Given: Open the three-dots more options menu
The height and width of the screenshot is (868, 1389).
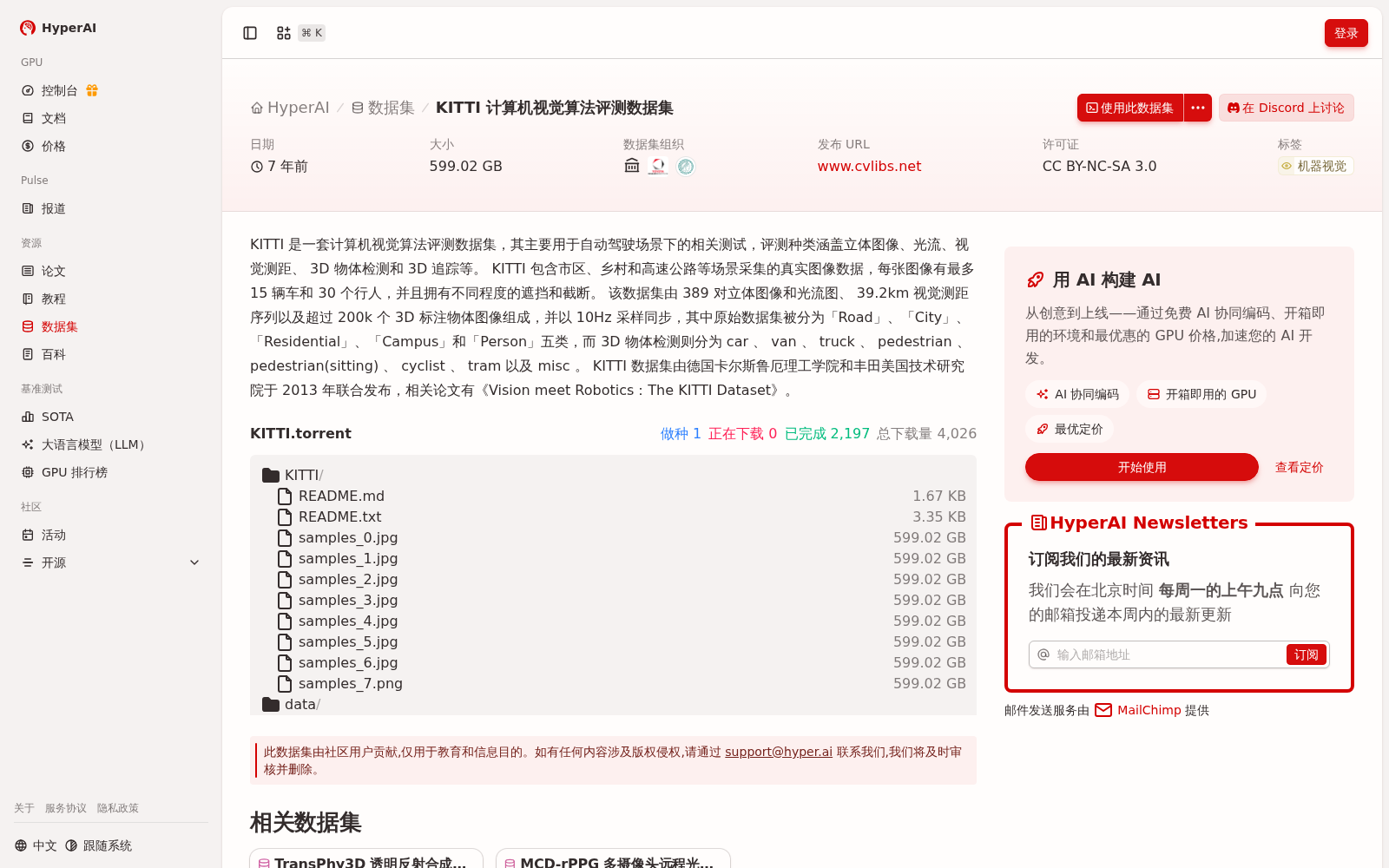Looking at the screenshot, I should pyautogui.click(x=1198, y=108).
